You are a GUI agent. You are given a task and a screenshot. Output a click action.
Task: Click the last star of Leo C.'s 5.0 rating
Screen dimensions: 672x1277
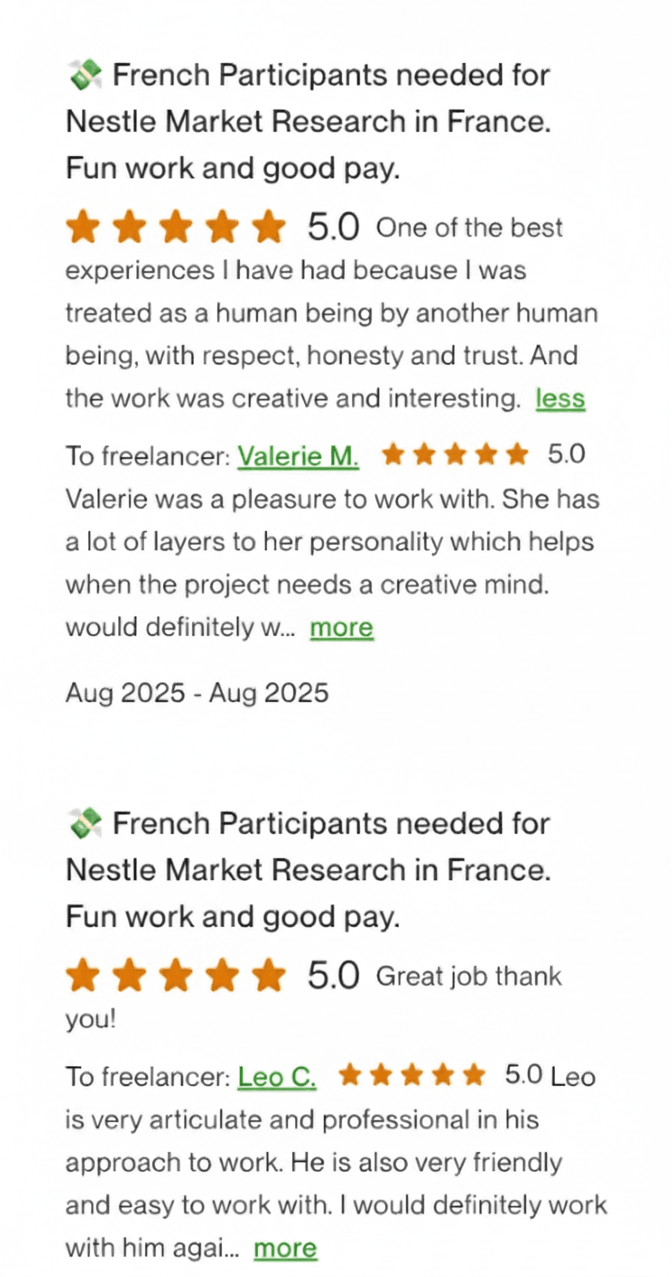pos(477,1075)
